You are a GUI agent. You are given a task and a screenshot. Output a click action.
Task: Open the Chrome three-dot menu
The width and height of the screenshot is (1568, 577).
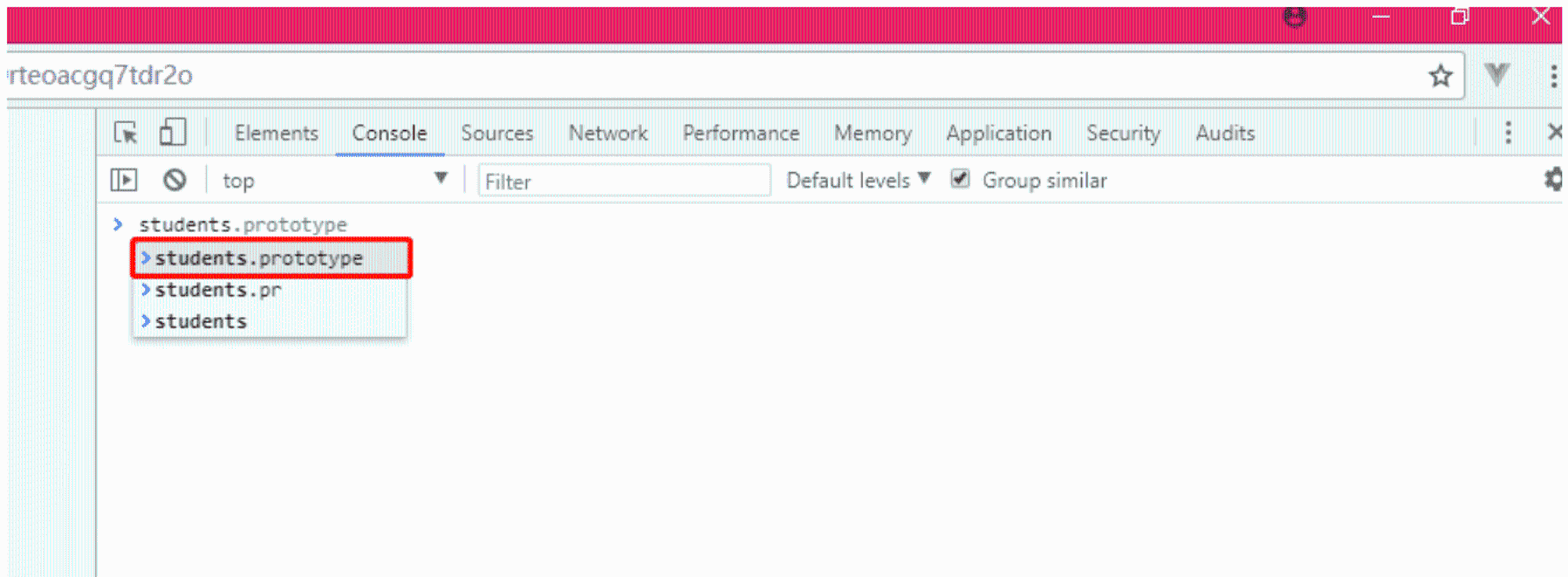click(1553, 76)
